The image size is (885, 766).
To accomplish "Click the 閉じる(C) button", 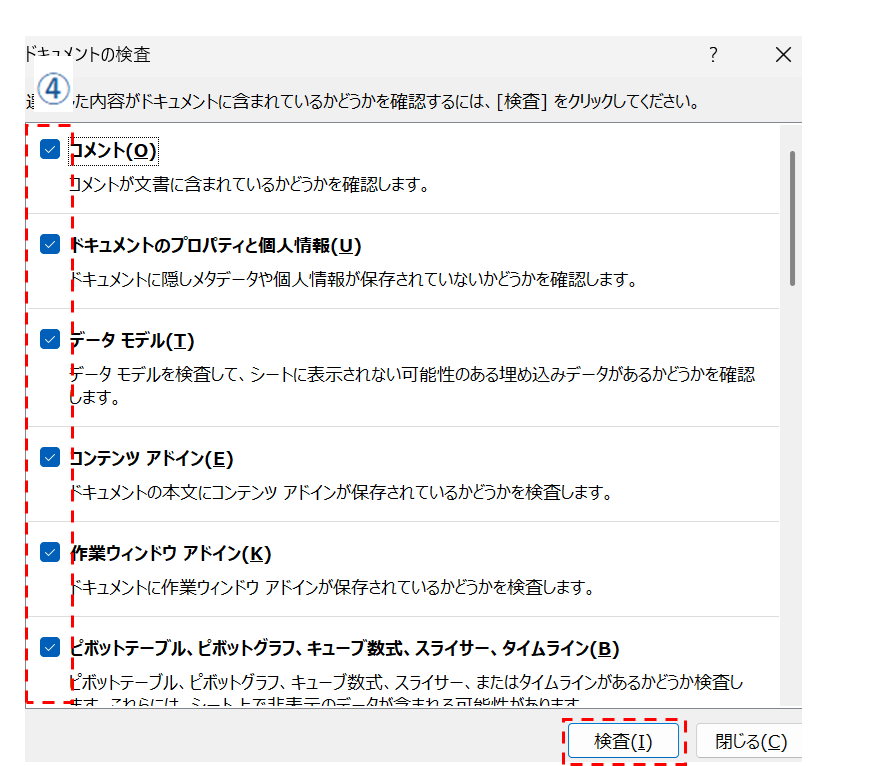I will click(750, 742).
